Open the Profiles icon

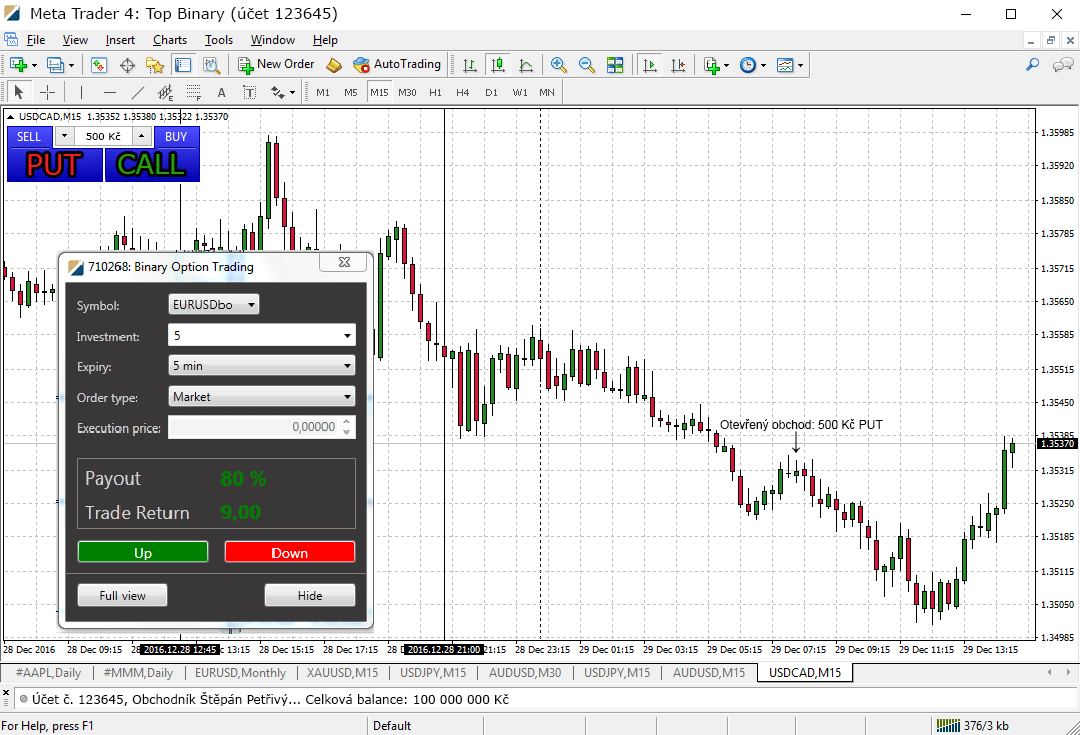tap(55, 65)
